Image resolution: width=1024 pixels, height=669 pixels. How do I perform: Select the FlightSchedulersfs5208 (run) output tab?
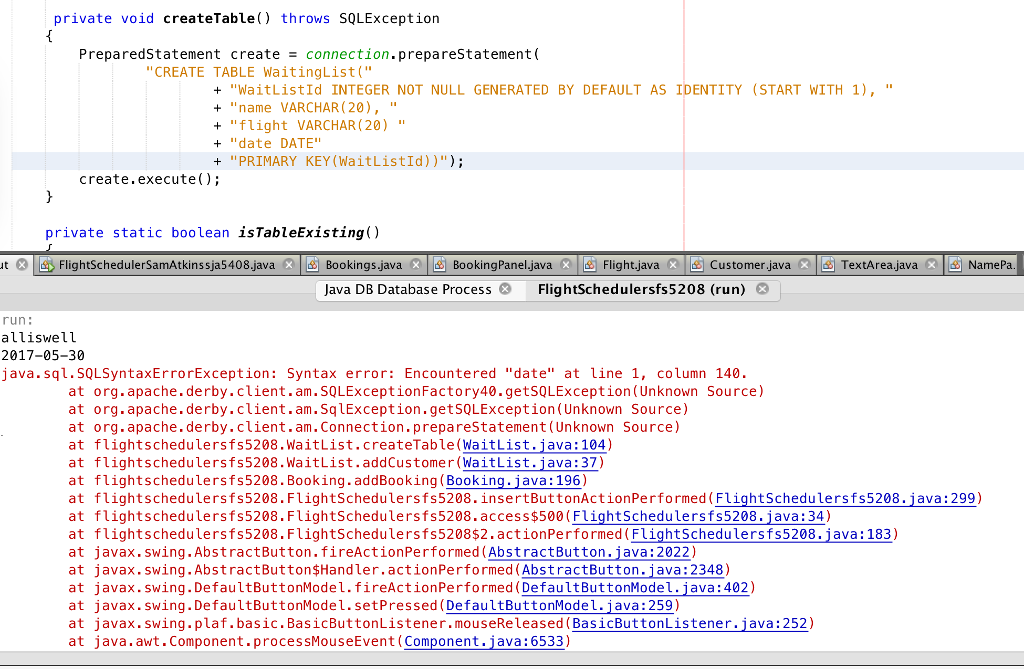tap(642, 289)
